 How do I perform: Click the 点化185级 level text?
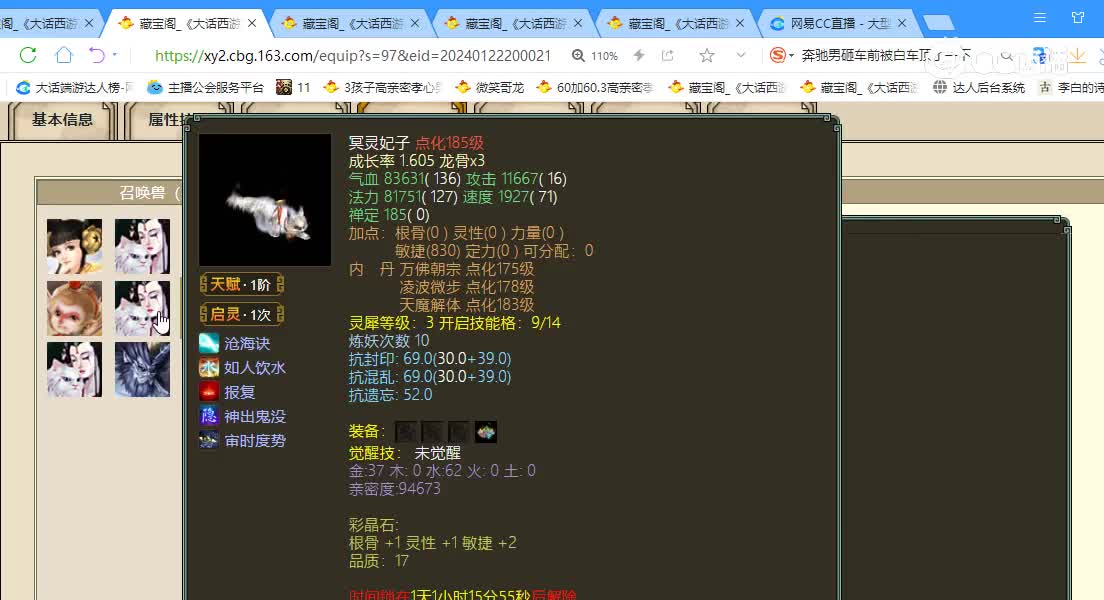pos(449,143)
